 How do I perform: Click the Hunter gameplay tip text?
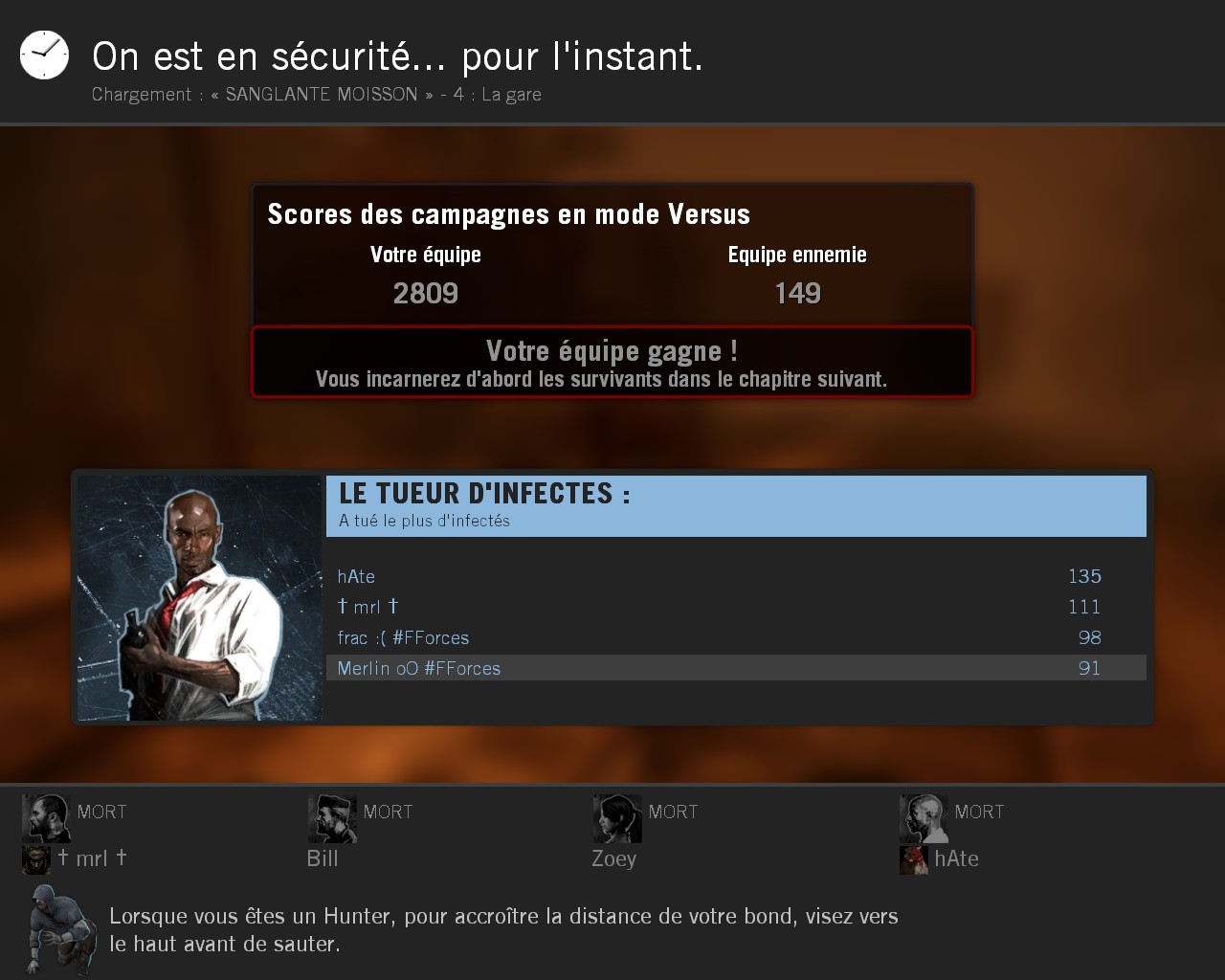click(504, 930)
